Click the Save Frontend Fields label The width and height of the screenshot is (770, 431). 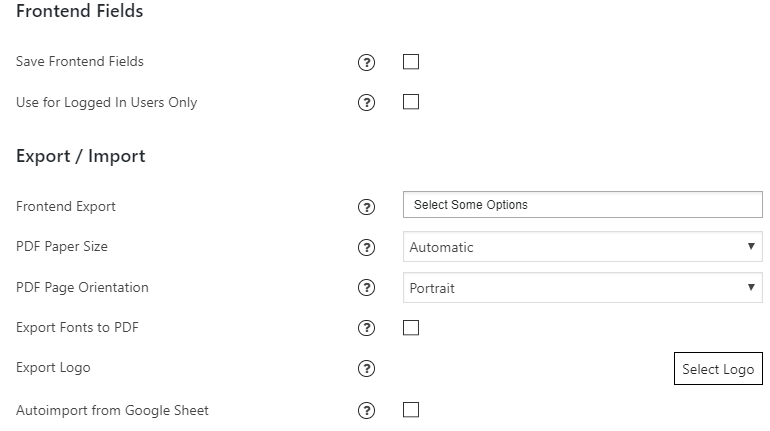(80, 62)
